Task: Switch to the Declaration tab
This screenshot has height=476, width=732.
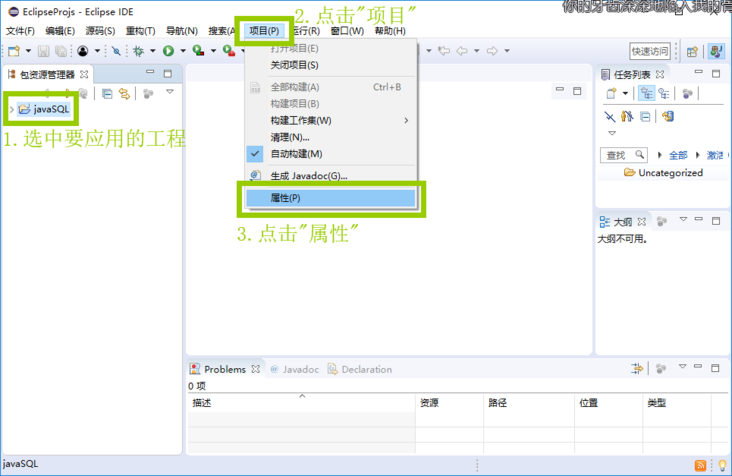Action: pyautogui.click(x=360, y=369)
